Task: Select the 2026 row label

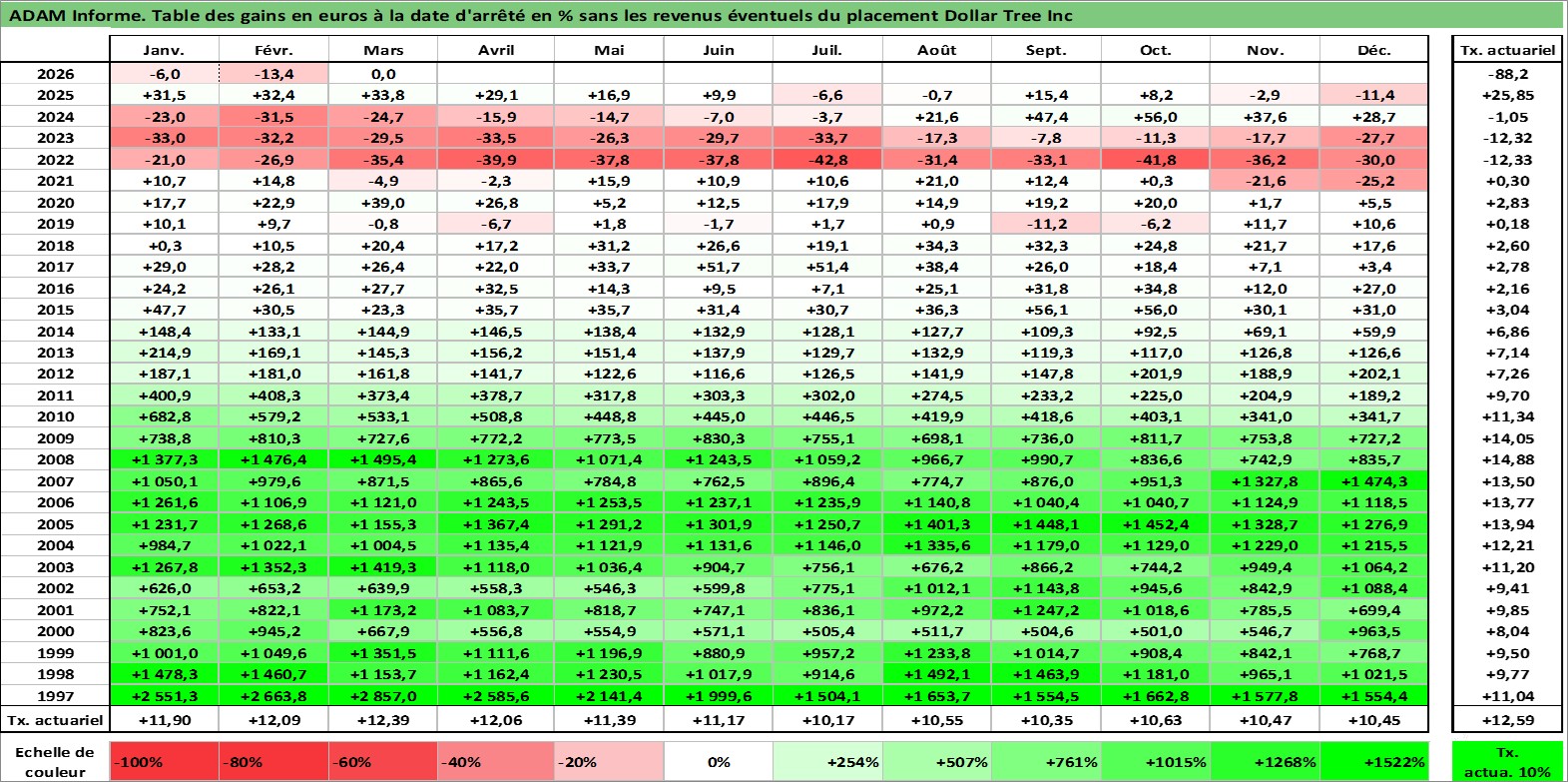Action: pos(55,74)
